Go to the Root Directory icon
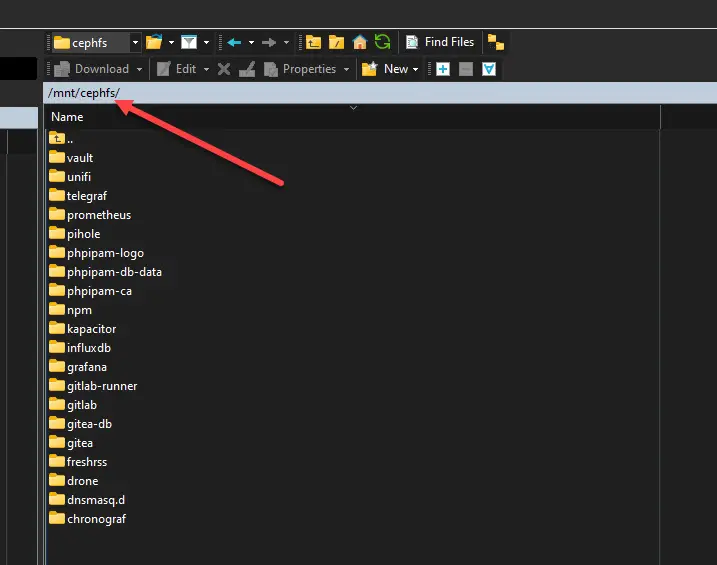Viewport: 717px width, 565px height. [x=337, y=42]
